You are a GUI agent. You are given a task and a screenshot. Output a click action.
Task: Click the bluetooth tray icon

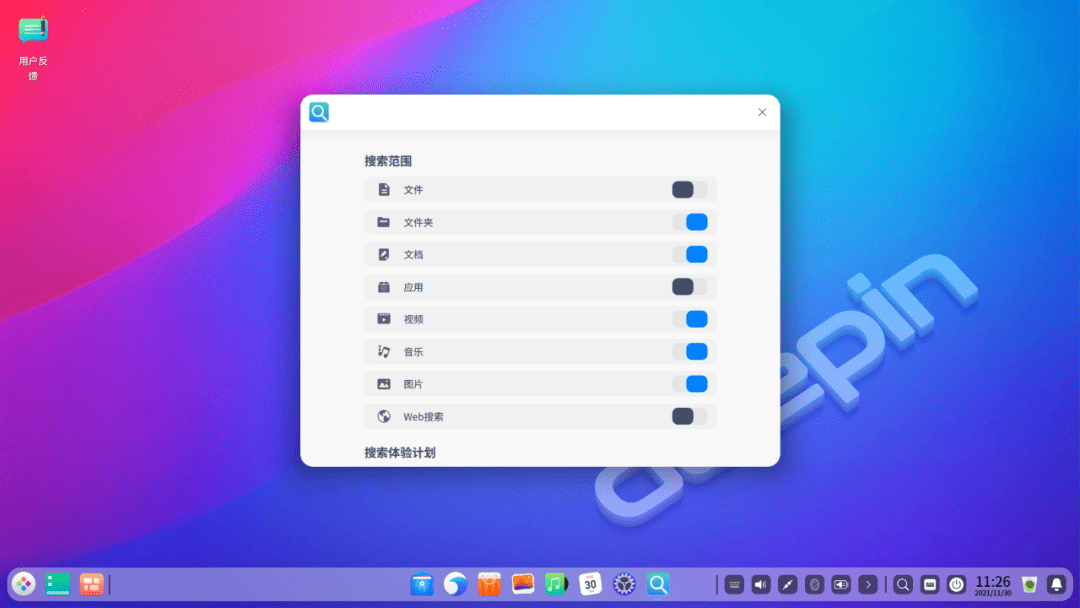pos(814,585)
